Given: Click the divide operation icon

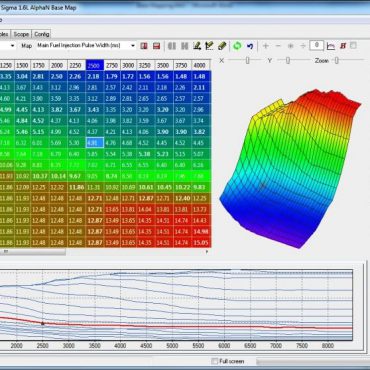Looking at the screenshot, I should click(303, 46).
